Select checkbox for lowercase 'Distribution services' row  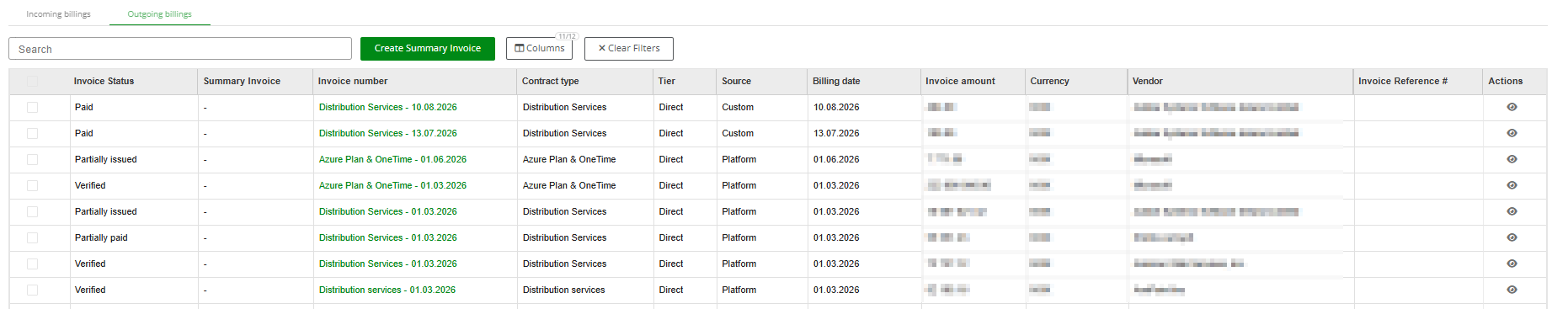tap(32, 290)
